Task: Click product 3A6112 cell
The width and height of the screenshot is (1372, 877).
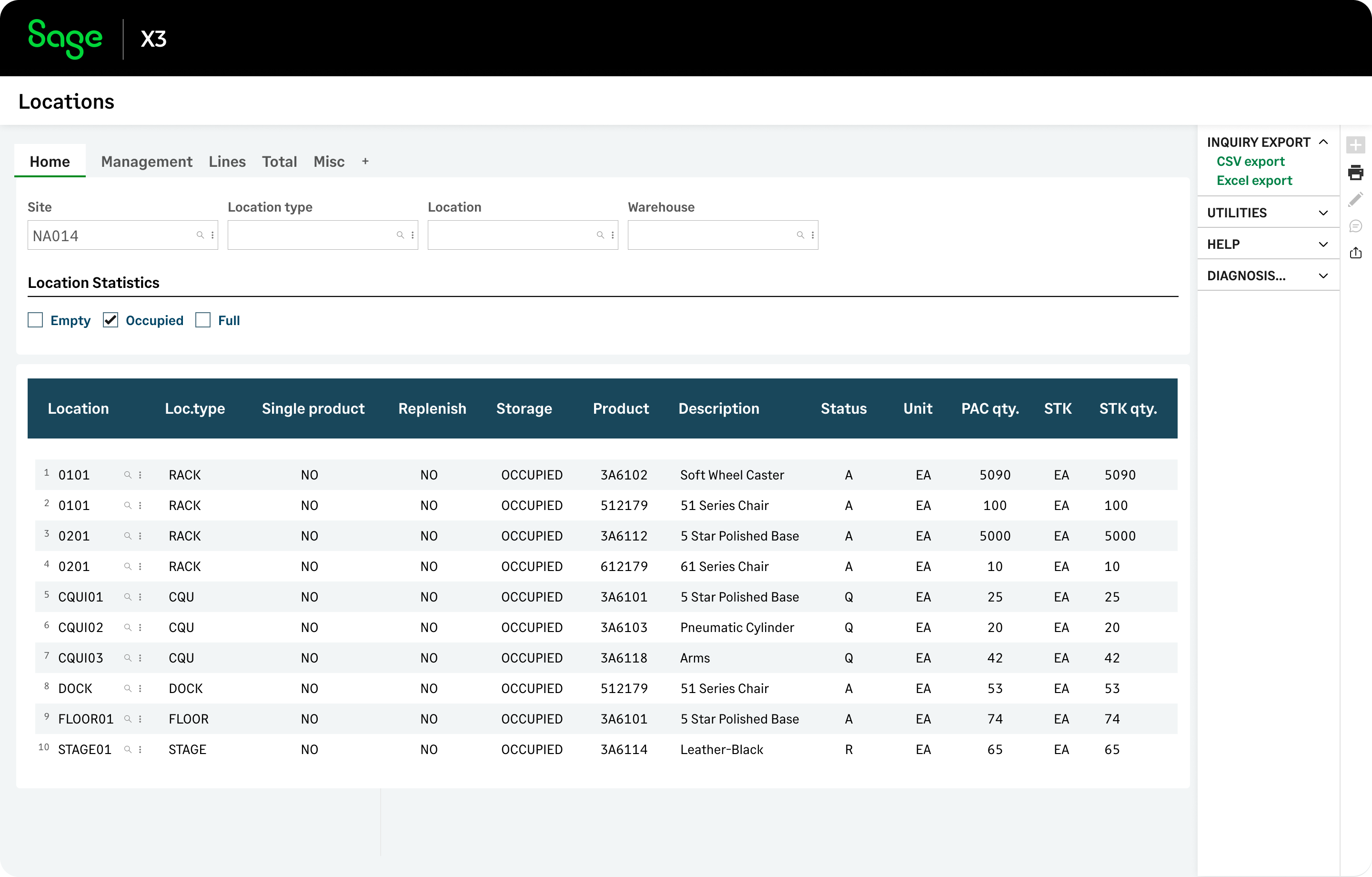Action: [x=624, y=535]
